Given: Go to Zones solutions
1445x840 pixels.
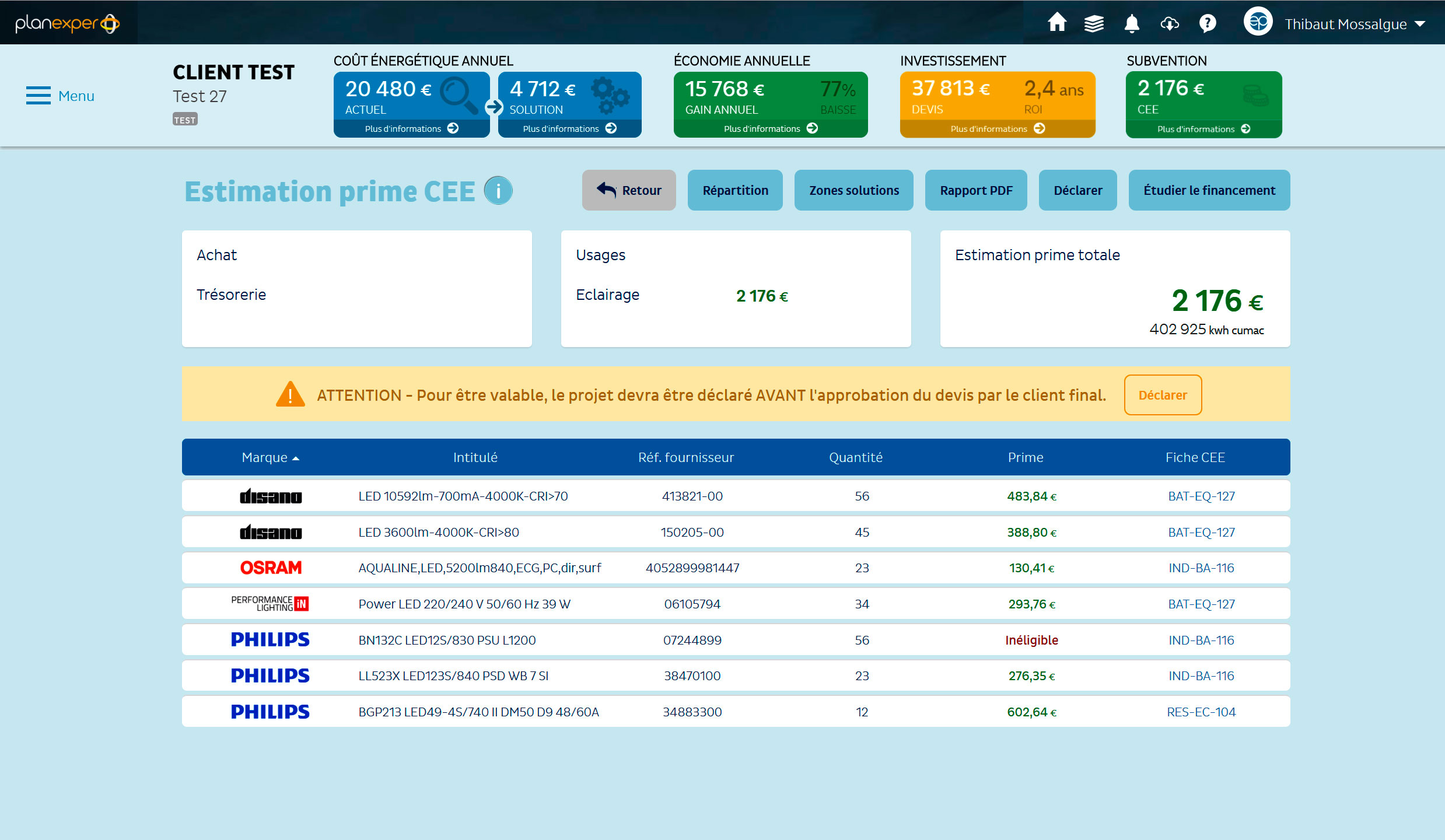Looking at the screenshot, I should pyautogui.click(x=853, y=190).
